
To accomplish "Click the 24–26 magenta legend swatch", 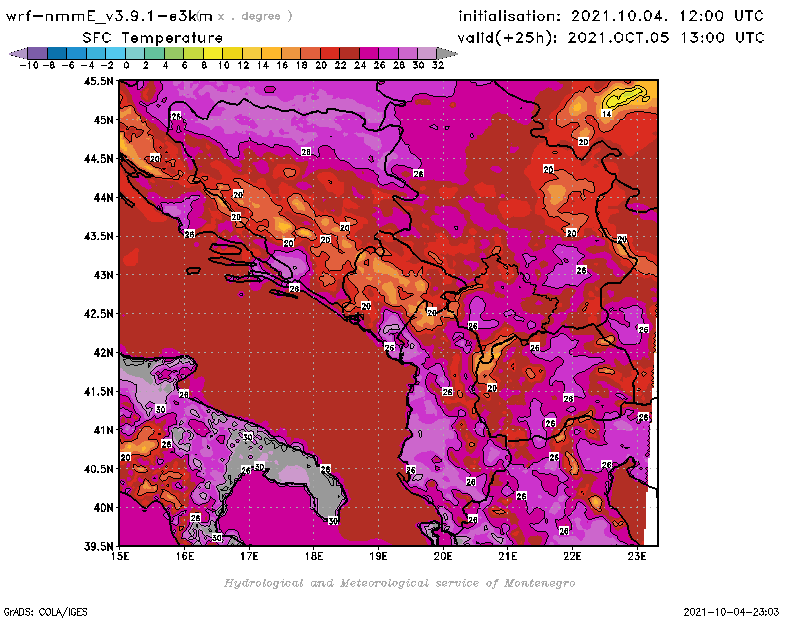I will coord(368,53).
